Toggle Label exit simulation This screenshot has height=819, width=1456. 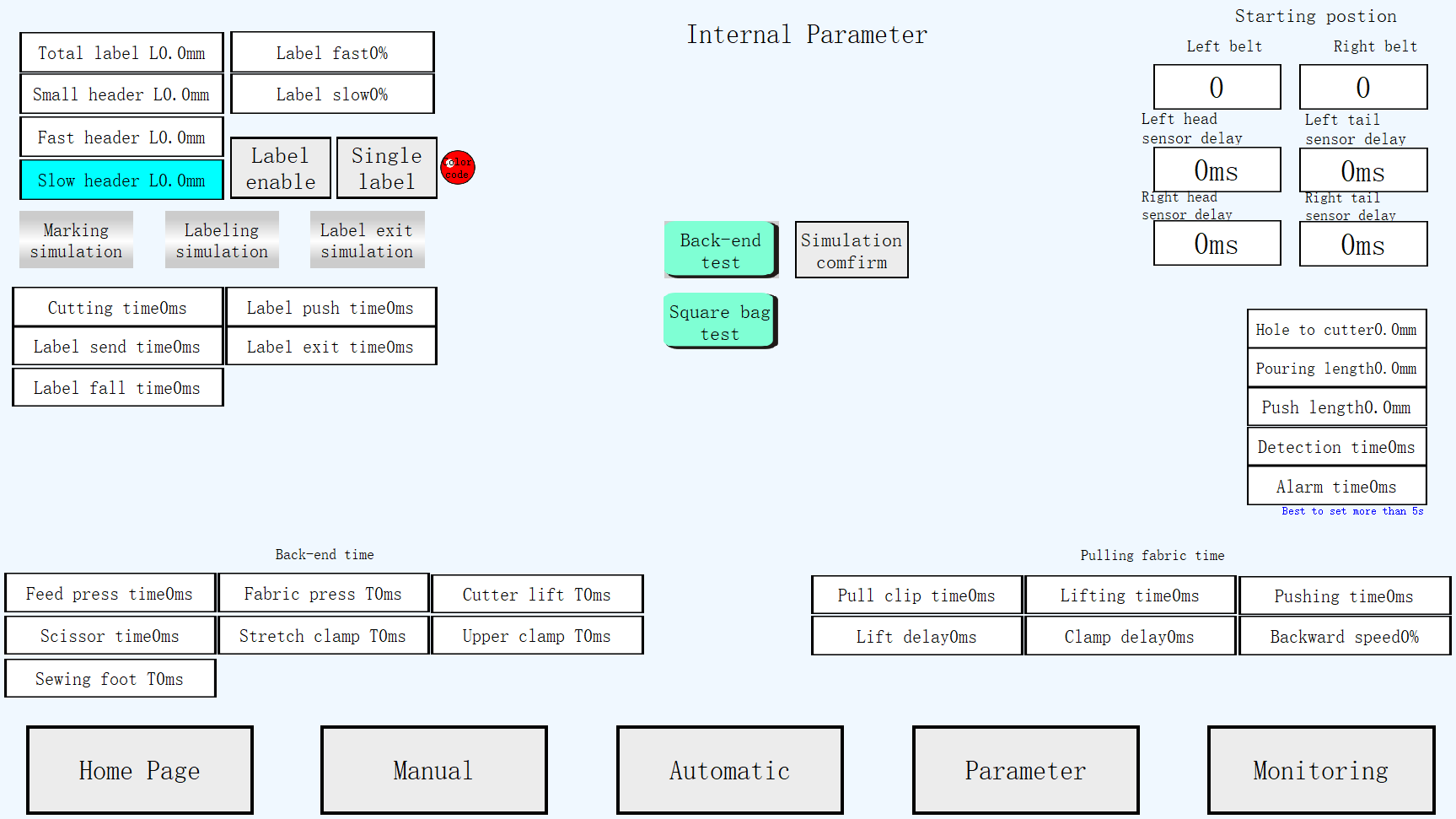click(367, 240)
